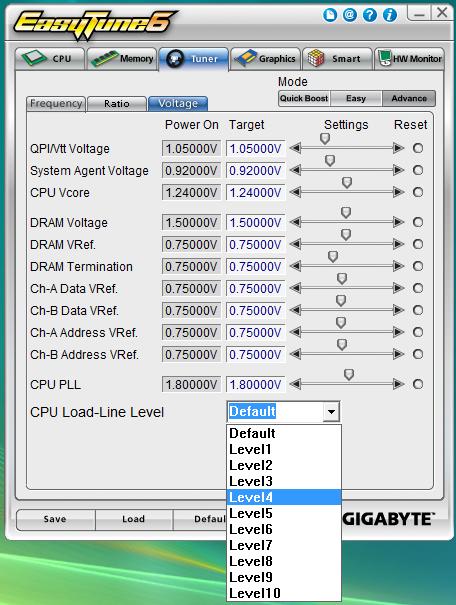Open the CPU tab with chip icon
456x605 pixels.
[x=50, y=59]
